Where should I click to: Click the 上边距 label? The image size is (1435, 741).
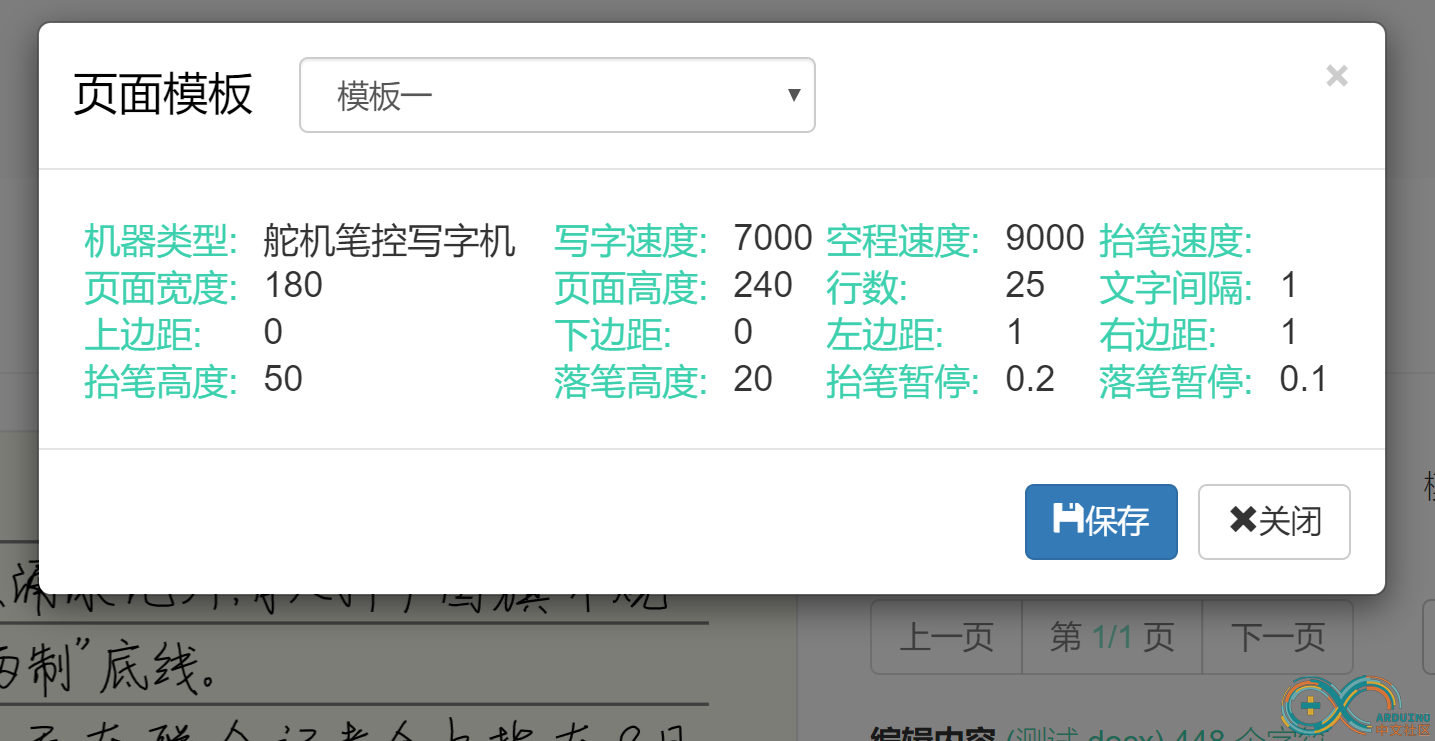143,335
